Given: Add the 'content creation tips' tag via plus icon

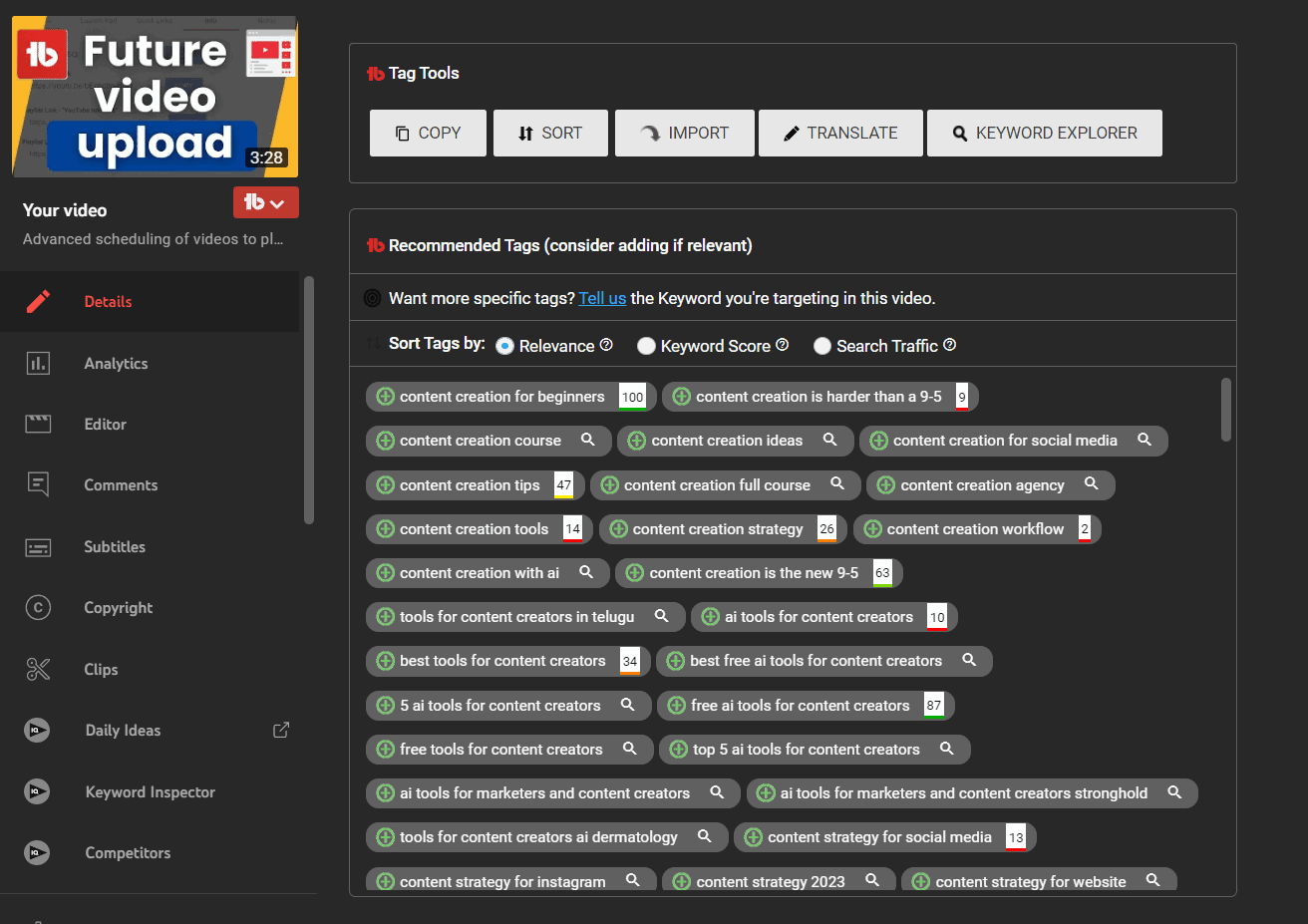Looking at the screenshot, I should (x=384, y=485).
